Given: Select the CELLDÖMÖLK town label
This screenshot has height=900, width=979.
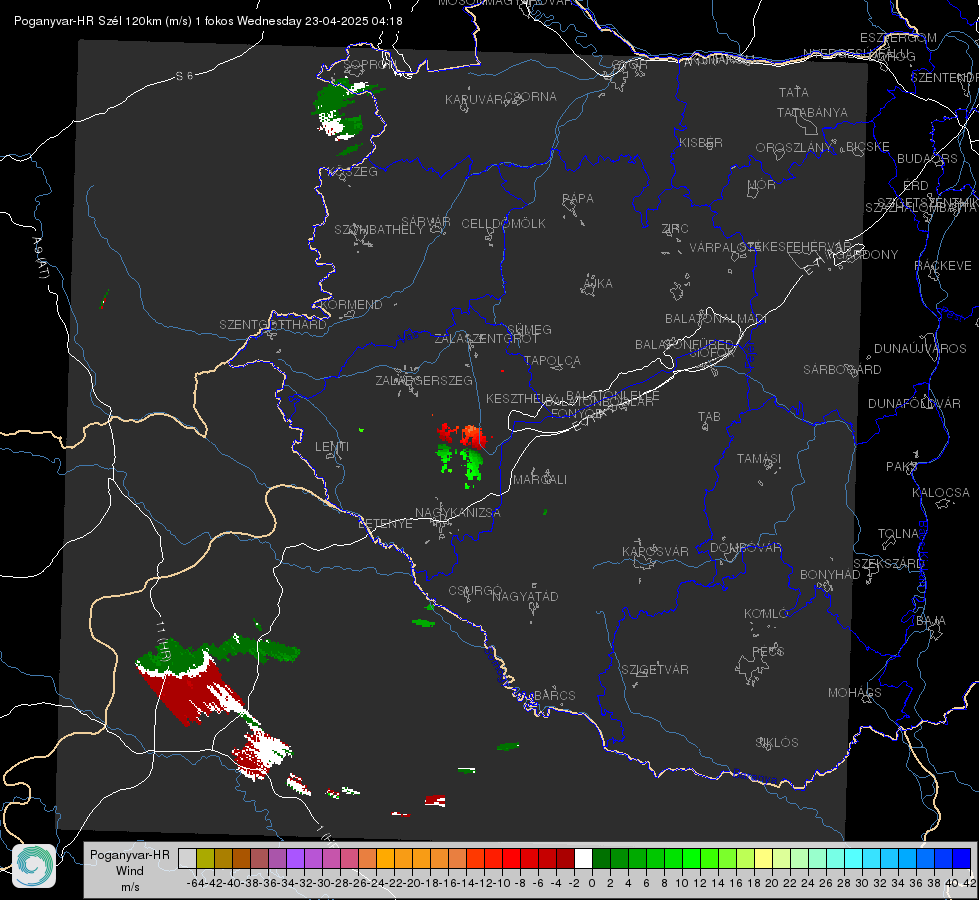Looking at the screenshot, I should (x=503, y=224).
